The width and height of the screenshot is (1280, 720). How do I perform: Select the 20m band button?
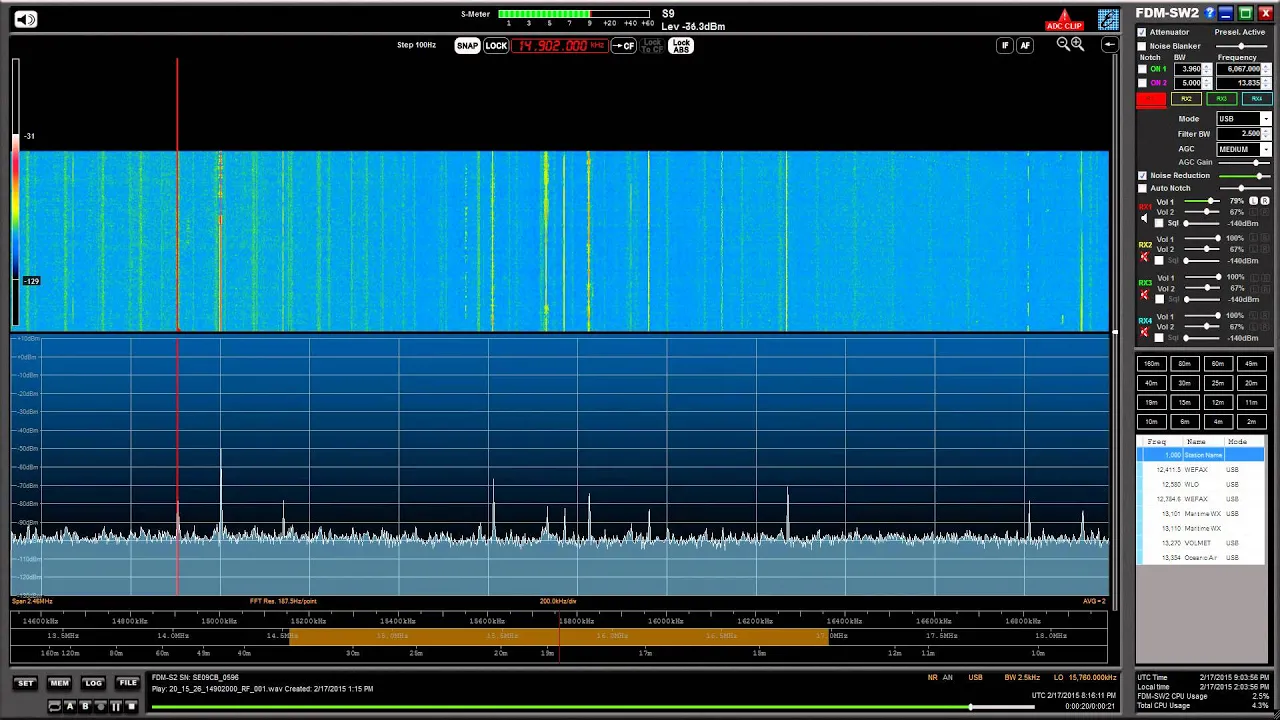1250,383
